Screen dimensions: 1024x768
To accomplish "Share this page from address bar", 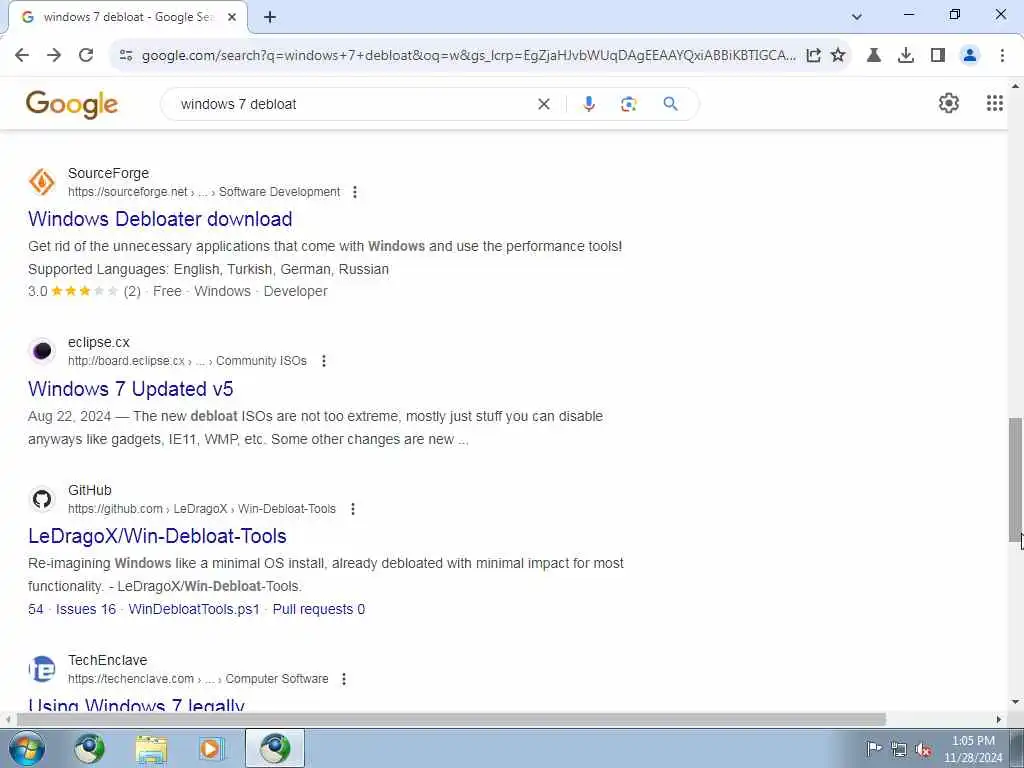I will 813,55.
